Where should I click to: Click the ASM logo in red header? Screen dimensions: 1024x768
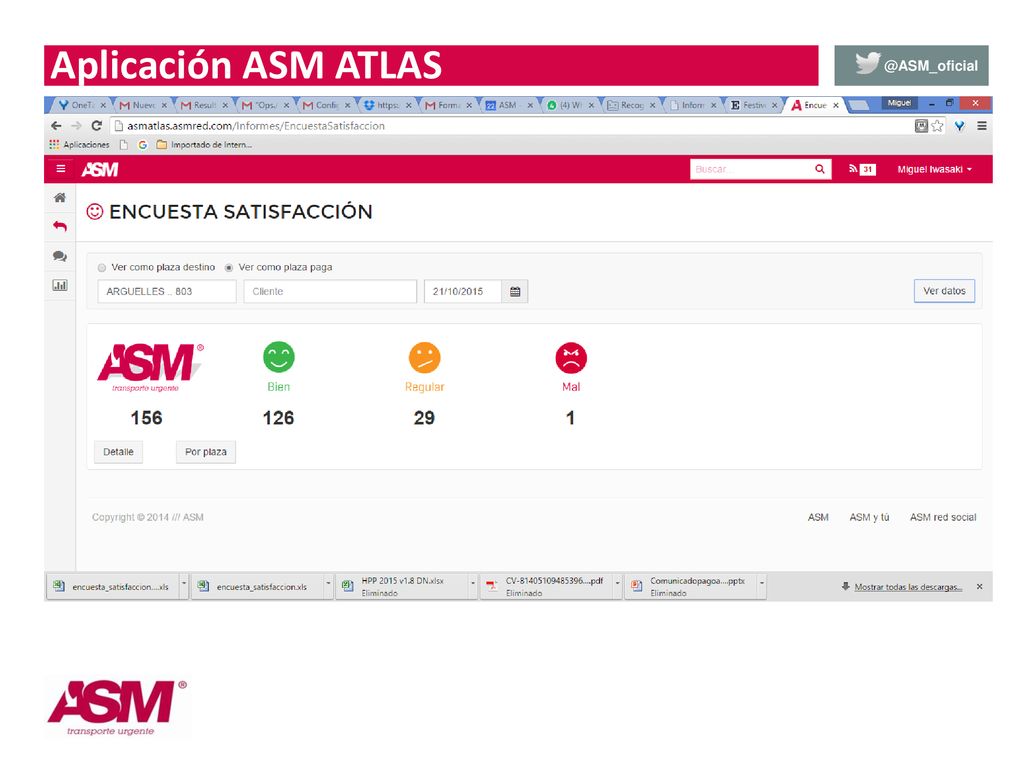coord(100,170)
